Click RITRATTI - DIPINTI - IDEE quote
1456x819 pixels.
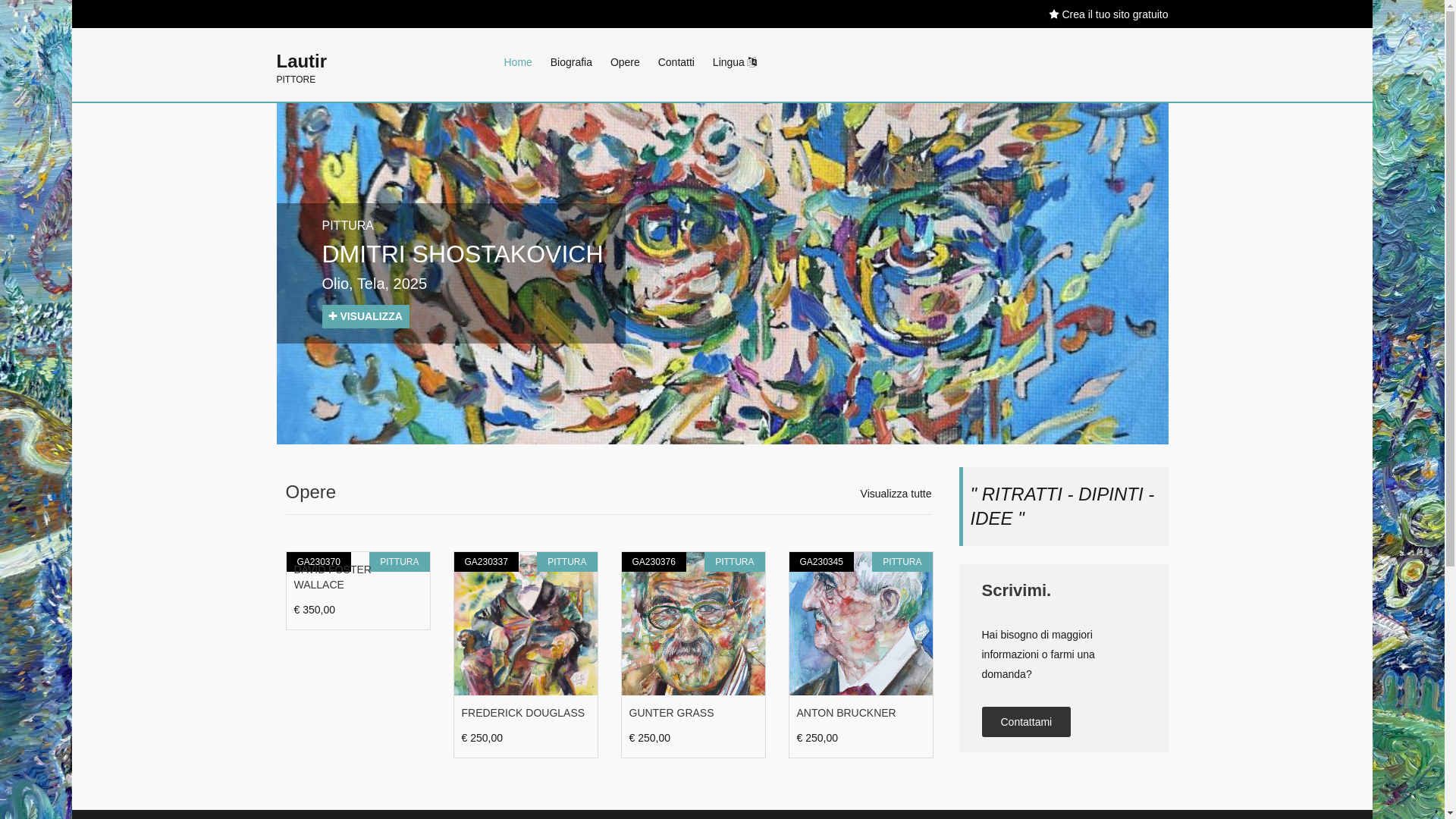coord(1062,507)
